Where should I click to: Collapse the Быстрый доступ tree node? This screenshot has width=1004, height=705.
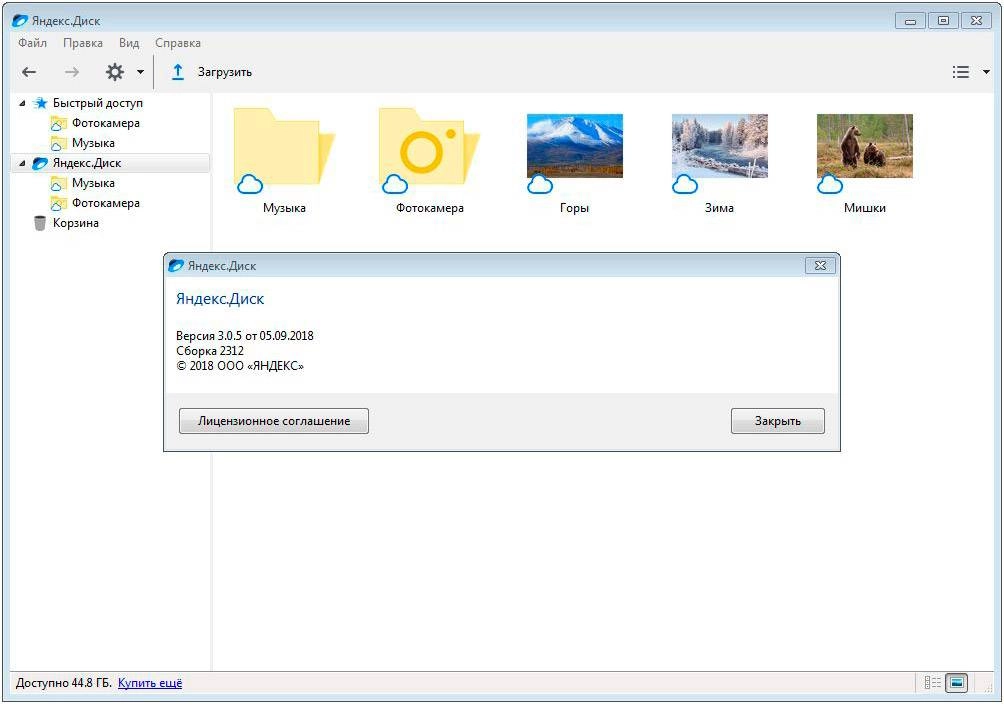[x=22, y=103]
